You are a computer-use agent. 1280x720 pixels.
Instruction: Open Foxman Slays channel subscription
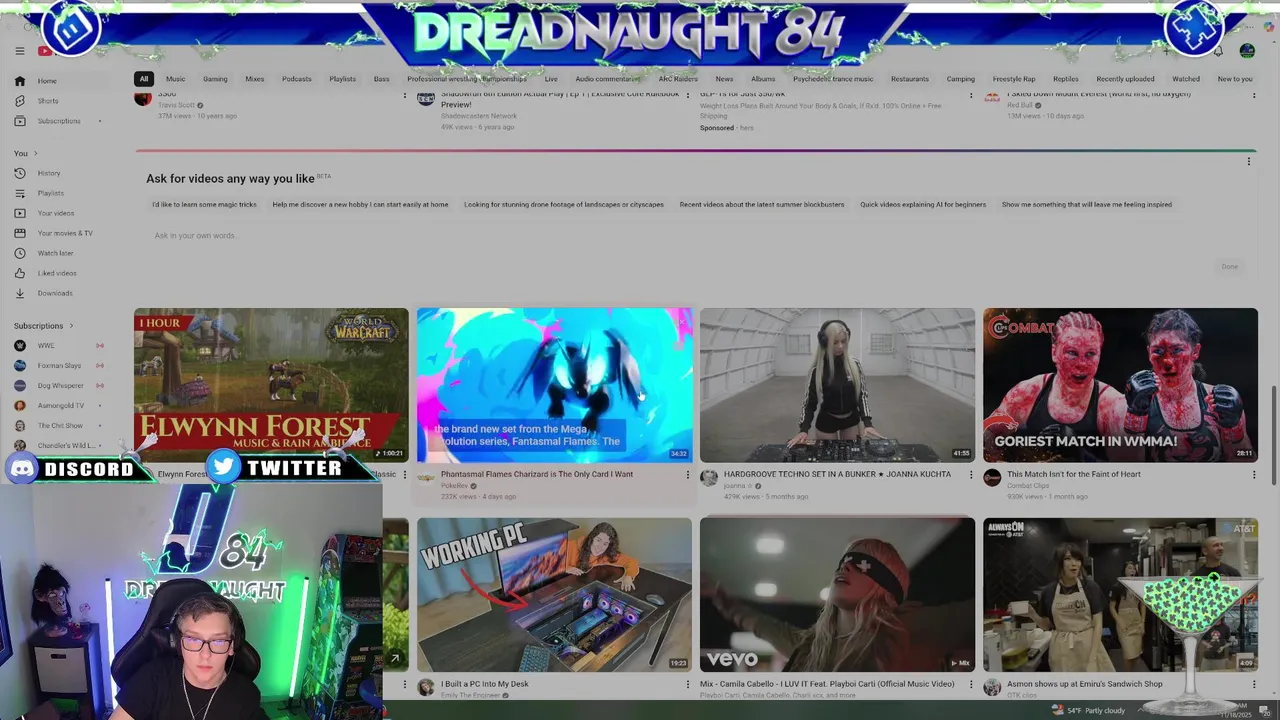tap(58, 366)
